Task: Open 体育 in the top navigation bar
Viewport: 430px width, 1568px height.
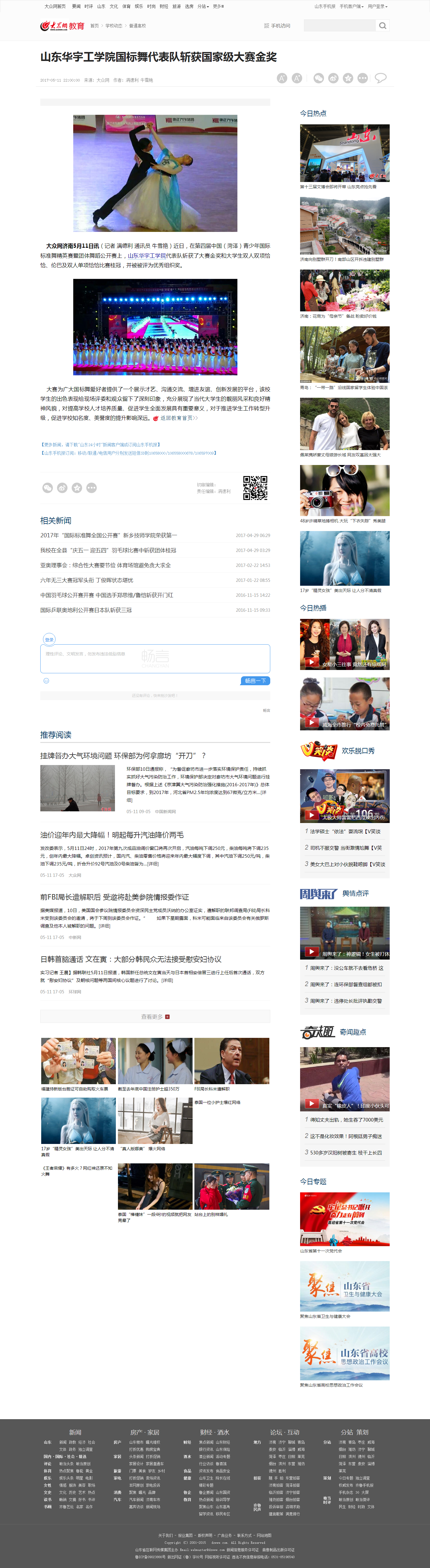Action: pyautogui.click(x=127, y=6)
